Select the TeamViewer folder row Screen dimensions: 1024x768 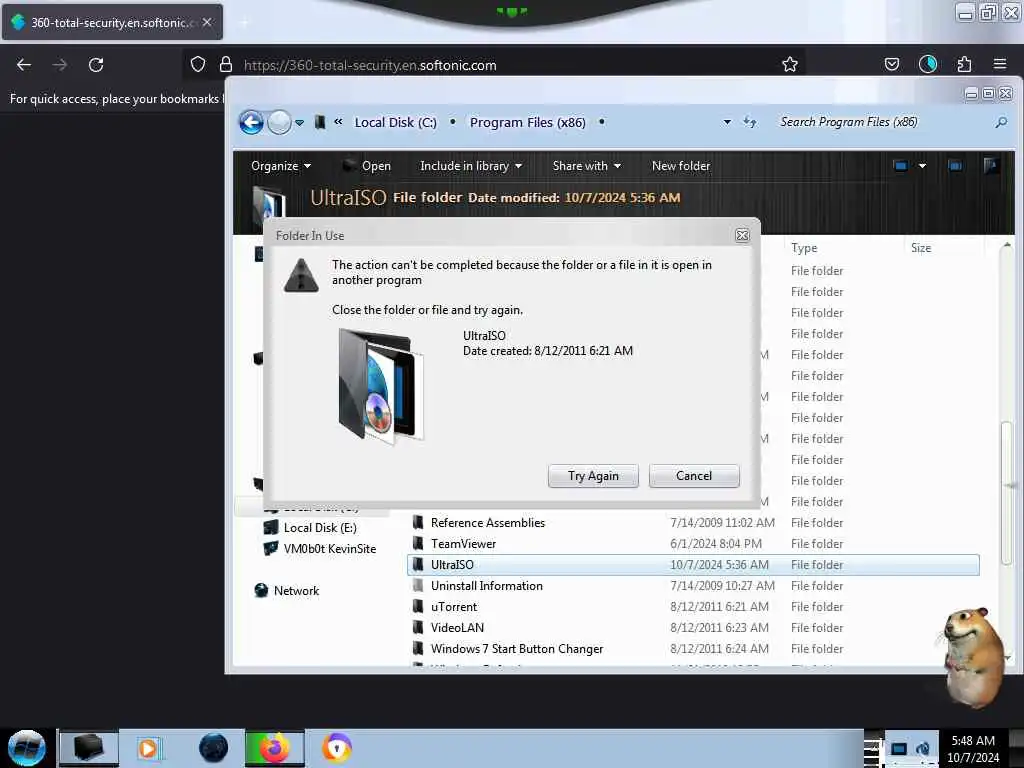[x=693, y=543]
